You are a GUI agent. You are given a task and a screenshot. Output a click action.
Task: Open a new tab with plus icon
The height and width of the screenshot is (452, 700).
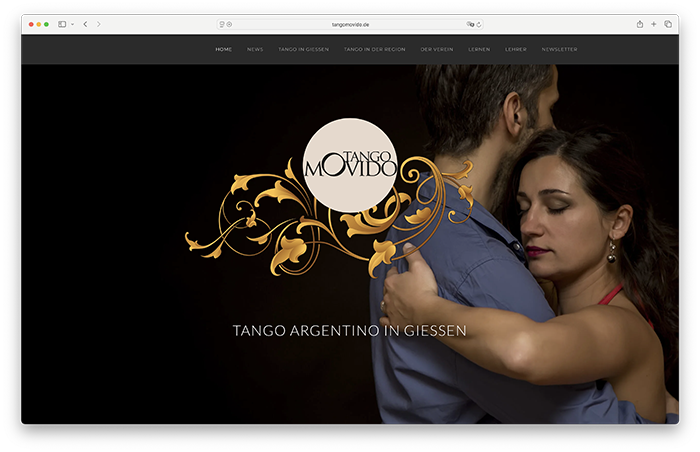point(654,24)
